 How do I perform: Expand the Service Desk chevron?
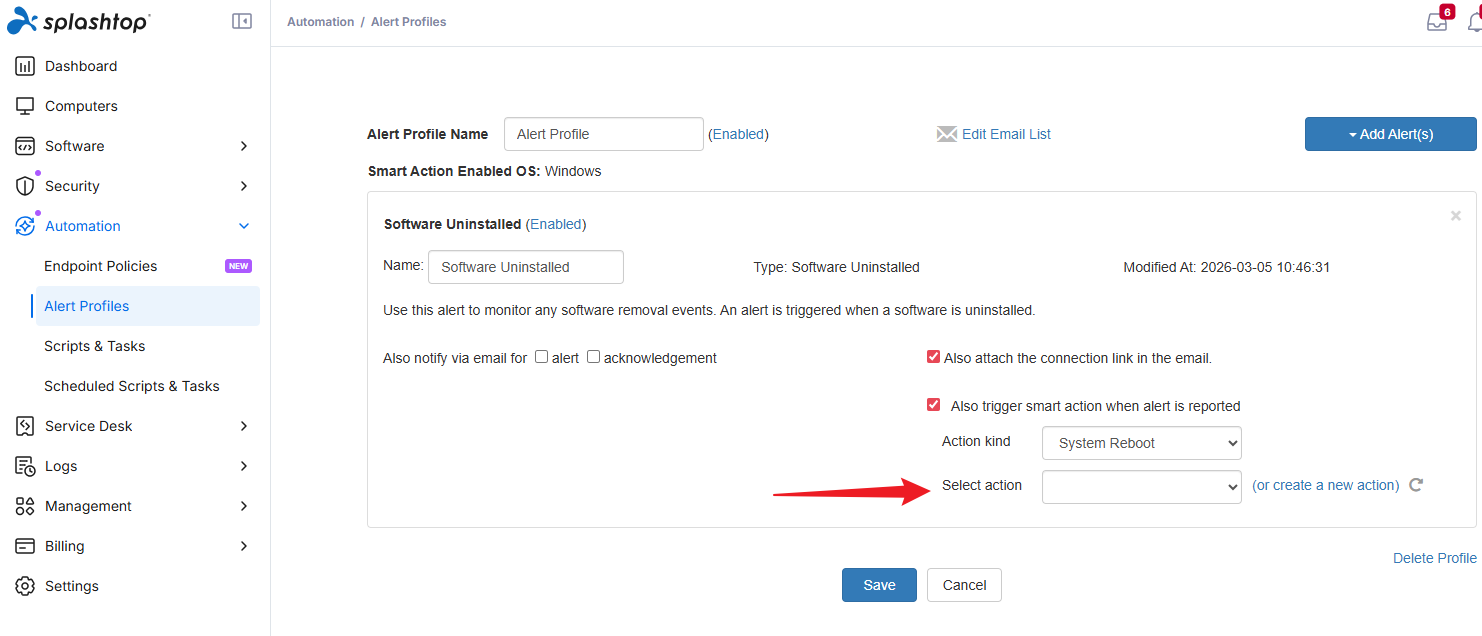244,426
